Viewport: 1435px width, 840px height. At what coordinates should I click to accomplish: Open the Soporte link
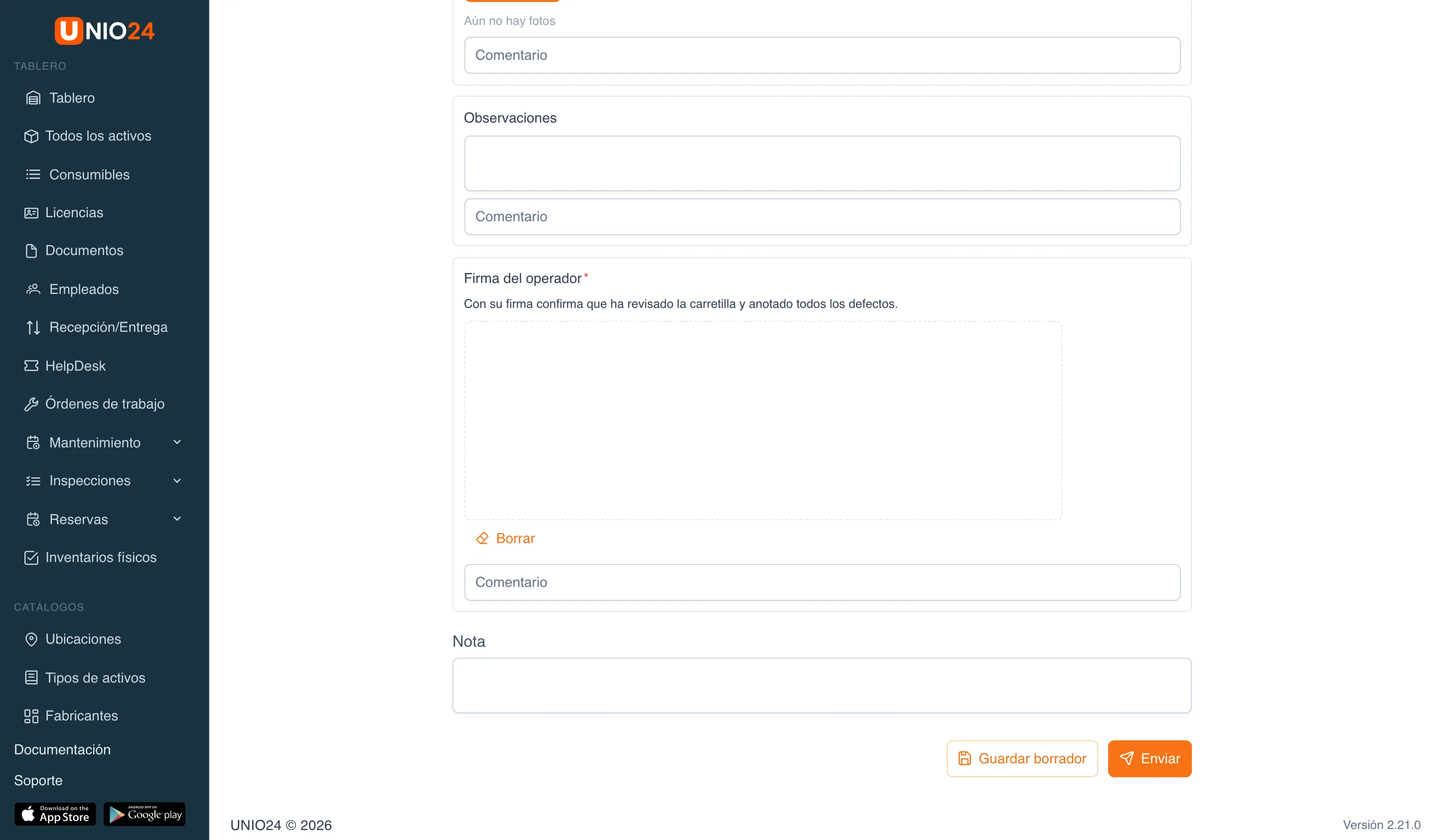pyautogui.click(x=38, y=780)
